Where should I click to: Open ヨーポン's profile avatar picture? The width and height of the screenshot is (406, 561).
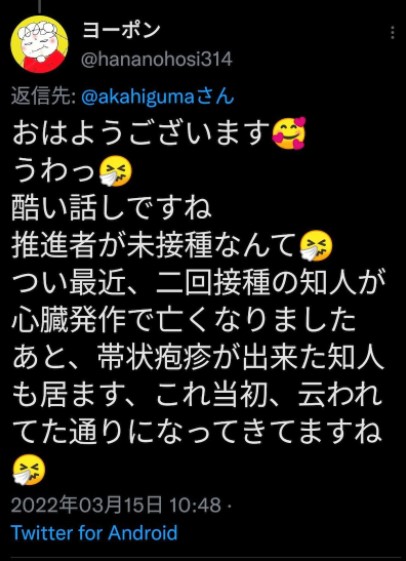(39, 44)
